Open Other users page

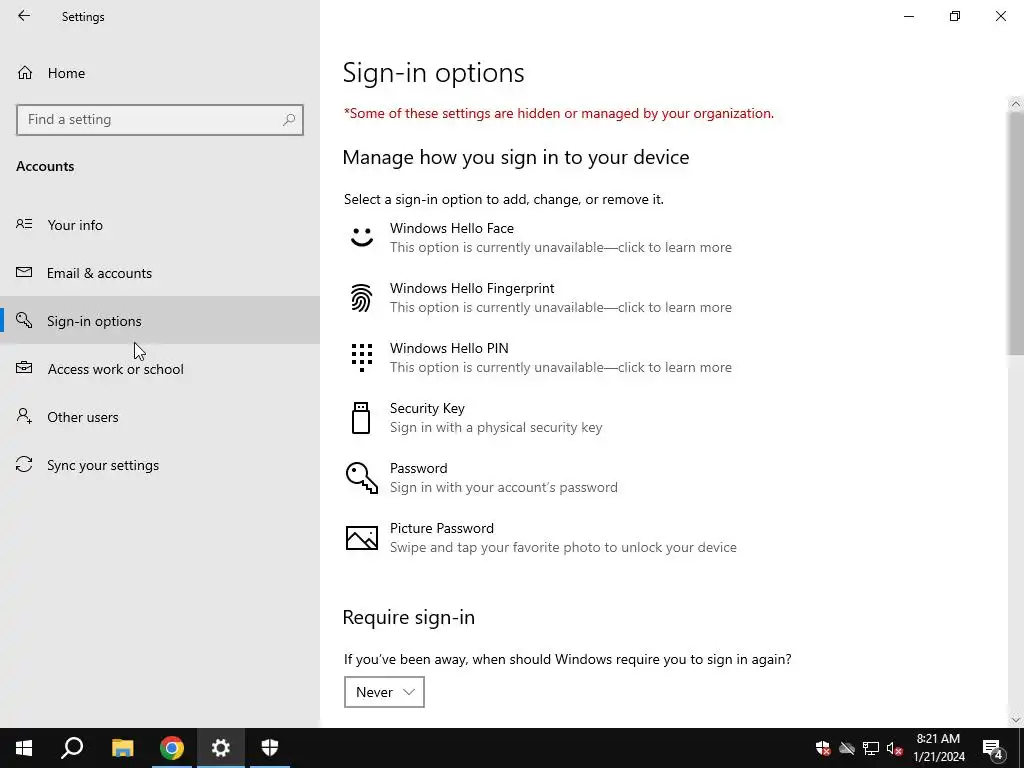[160, 417]
